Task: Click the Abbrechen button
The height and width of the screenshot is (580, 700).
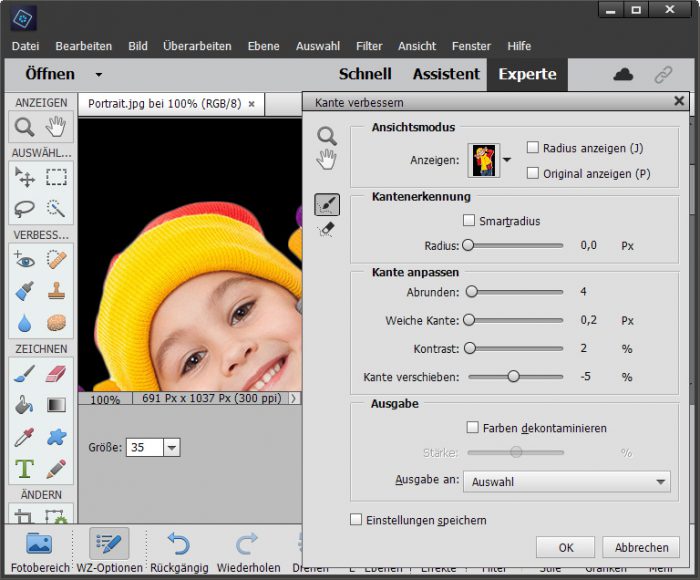Action: tap(641, 547)
